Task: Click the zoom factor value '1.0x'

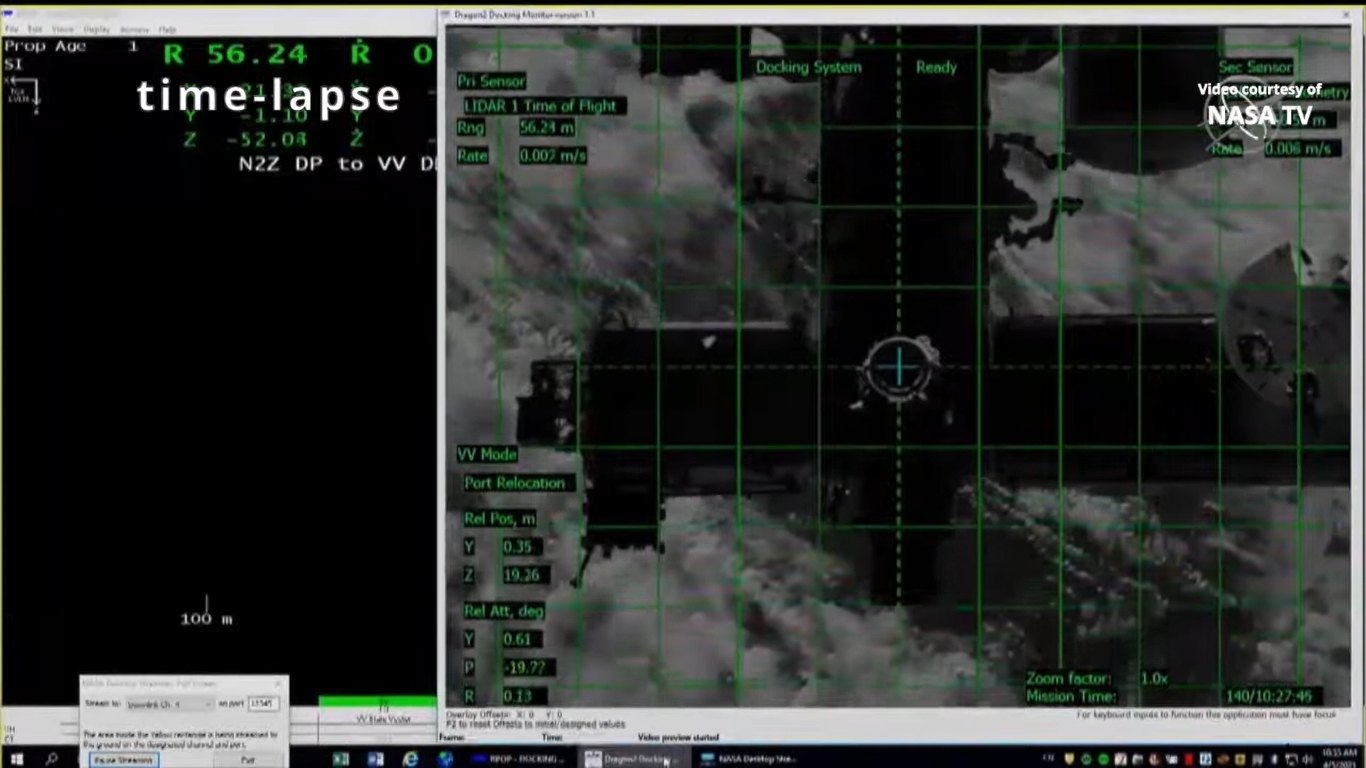Action: (x=1154, y=678)
